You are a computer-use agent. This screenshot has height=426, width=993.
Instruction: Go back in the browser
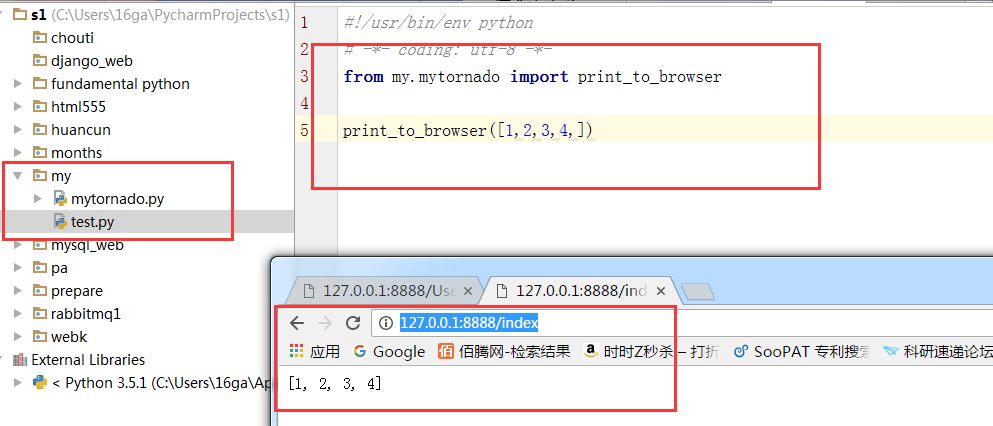click(x=296, y=323)
